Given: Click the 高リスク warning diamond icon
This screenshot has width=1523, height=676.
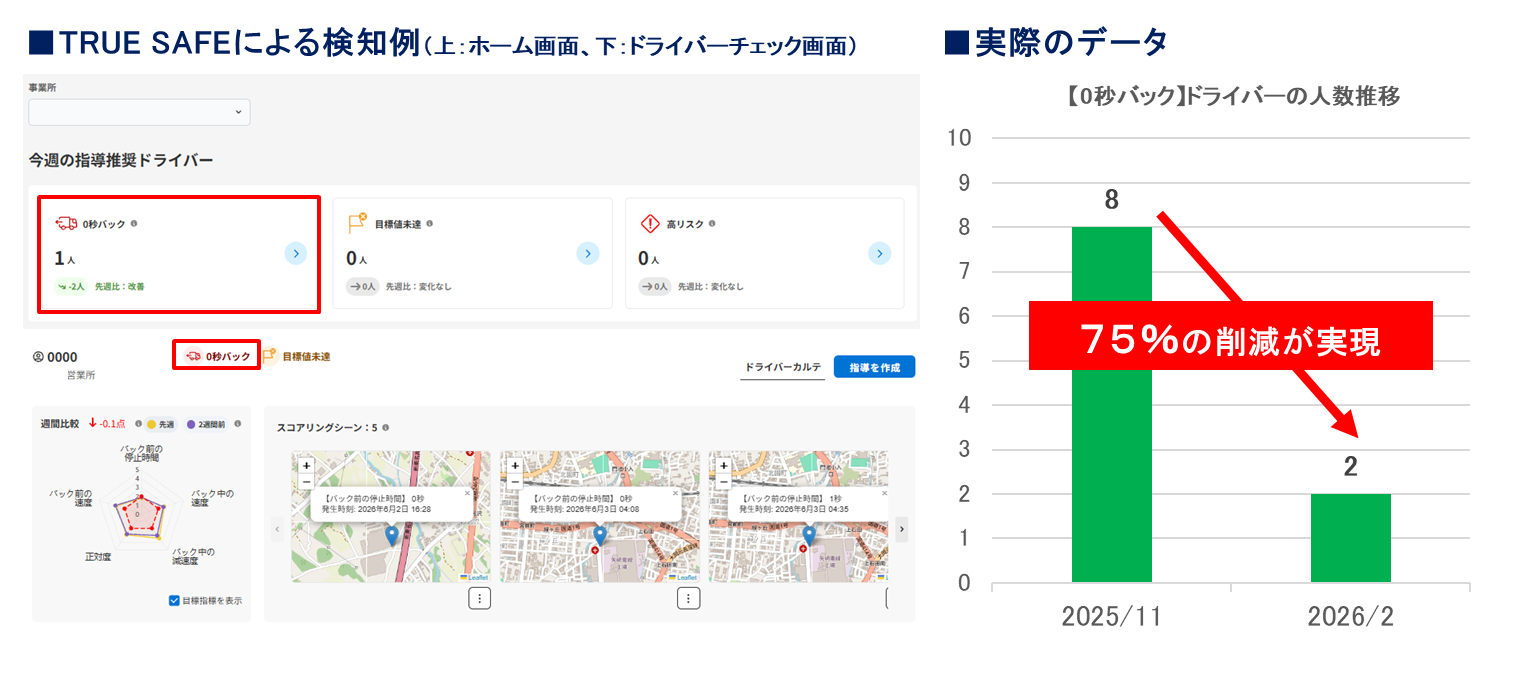Looking at the screenshot, I should pos(650,224).
